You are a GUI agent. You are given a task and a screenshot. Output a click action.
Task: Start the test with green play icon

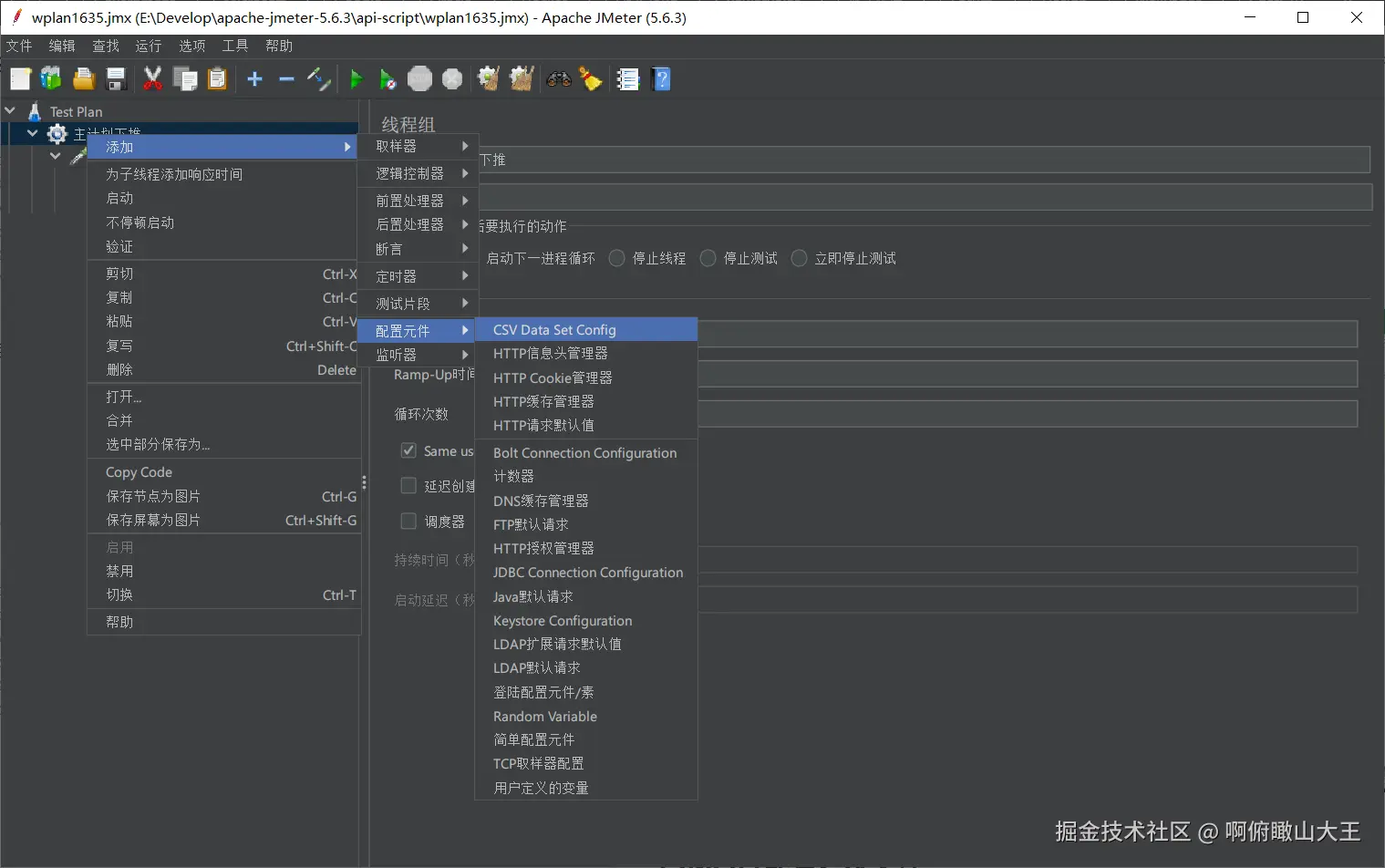[357, 79]
